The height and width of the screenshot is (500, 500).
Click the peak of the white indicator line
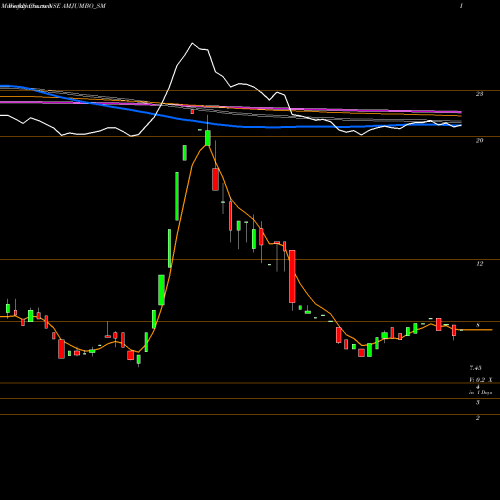click(x=192, y=43)
